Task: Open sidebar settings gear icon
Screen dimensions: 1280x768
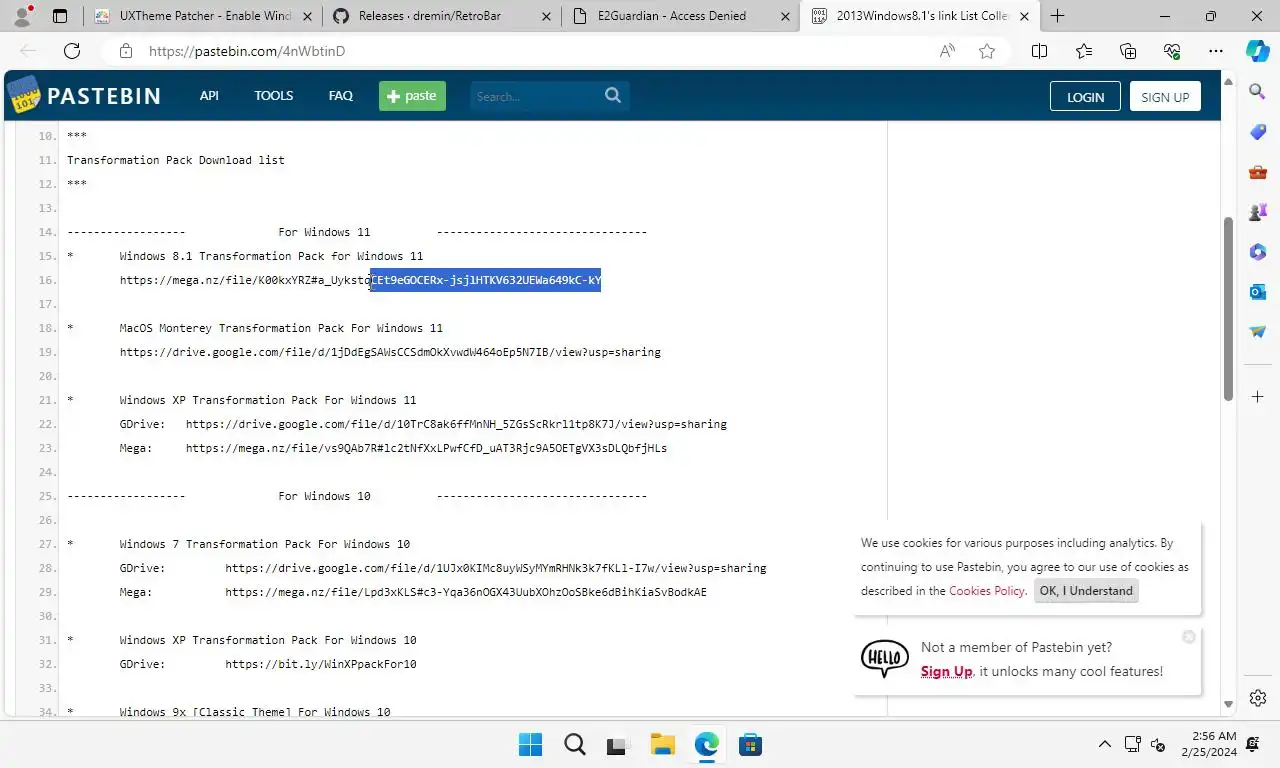Action: (1258, 698)
